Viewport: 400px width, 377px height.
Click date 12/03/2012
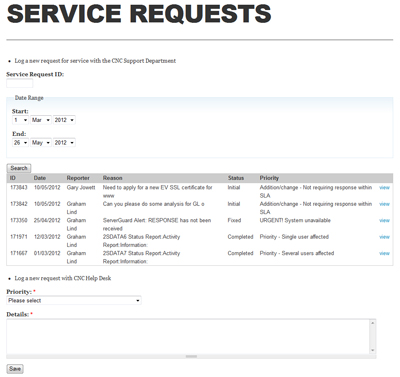pyautogui.click(x=47, y=237)
